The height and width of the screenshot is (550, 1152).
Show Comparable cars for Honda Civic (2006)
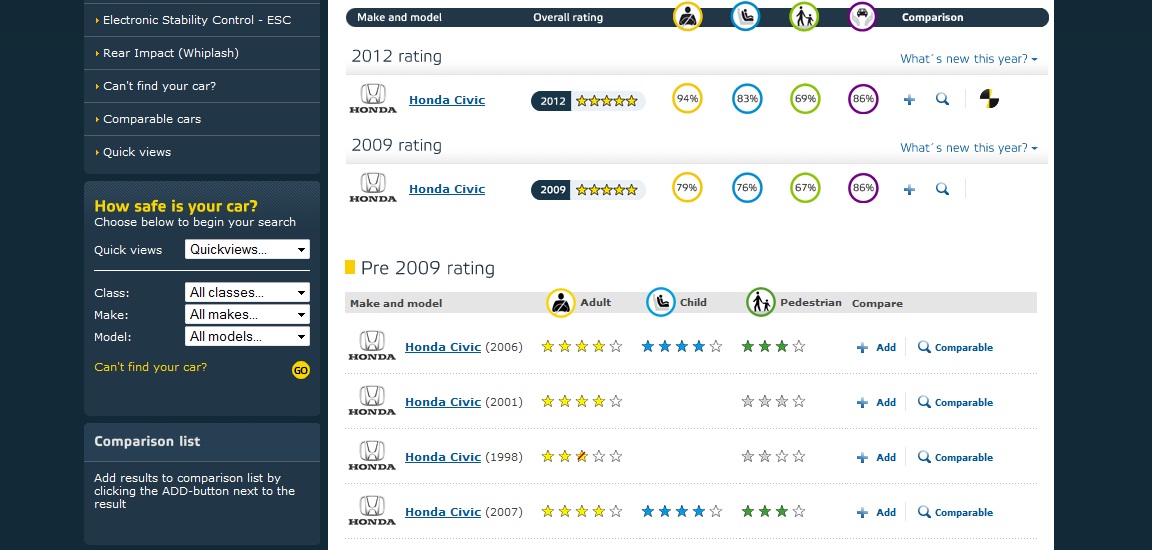coord(955,347)
